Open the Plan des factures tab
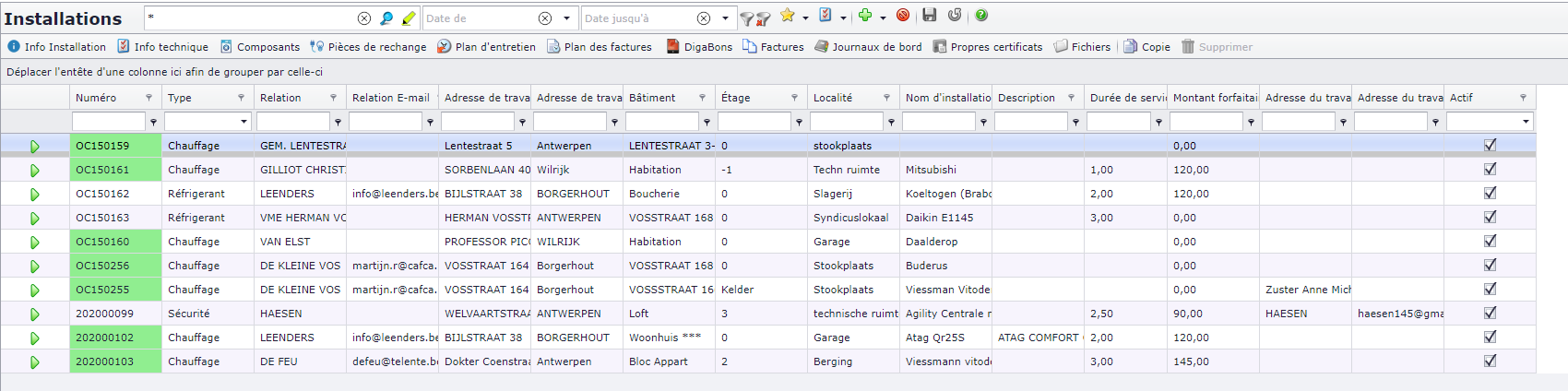This screenshot has height=391, width=1568. [x=600, y=47]
